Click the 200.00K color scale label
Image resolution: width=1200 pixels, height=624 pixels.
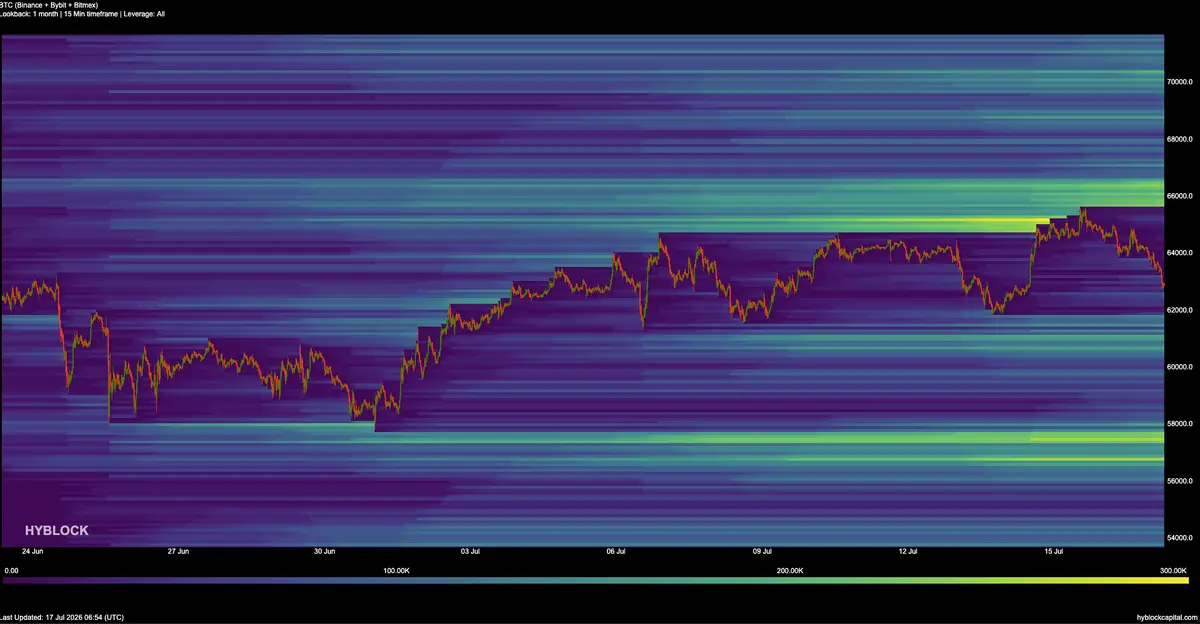[x=789, y=571]
